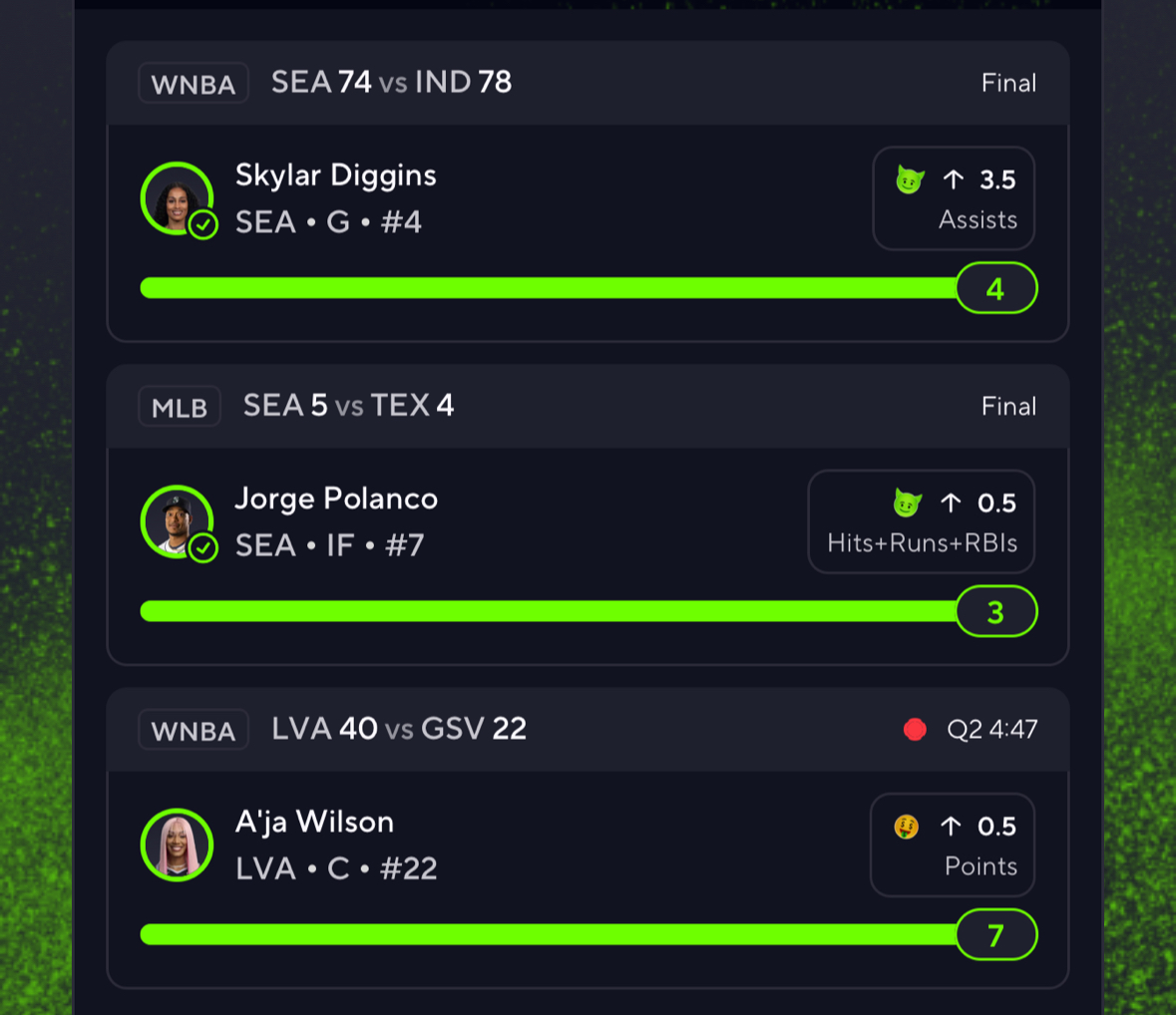Open Jorge Polanco's player photo
This screenshot has width=1176, height=1015.
pos(177,521)
